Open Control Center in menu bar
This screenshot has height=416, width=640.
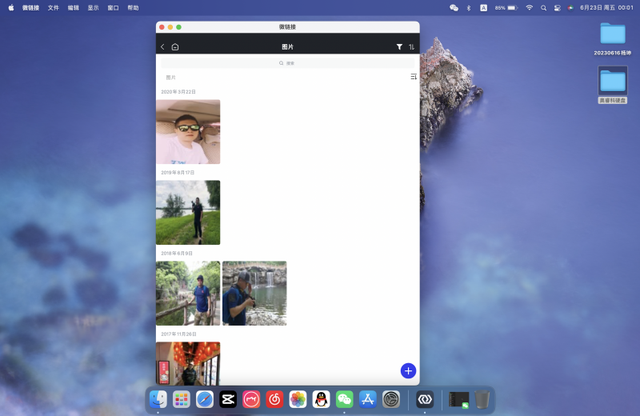[x=557, y=7]
